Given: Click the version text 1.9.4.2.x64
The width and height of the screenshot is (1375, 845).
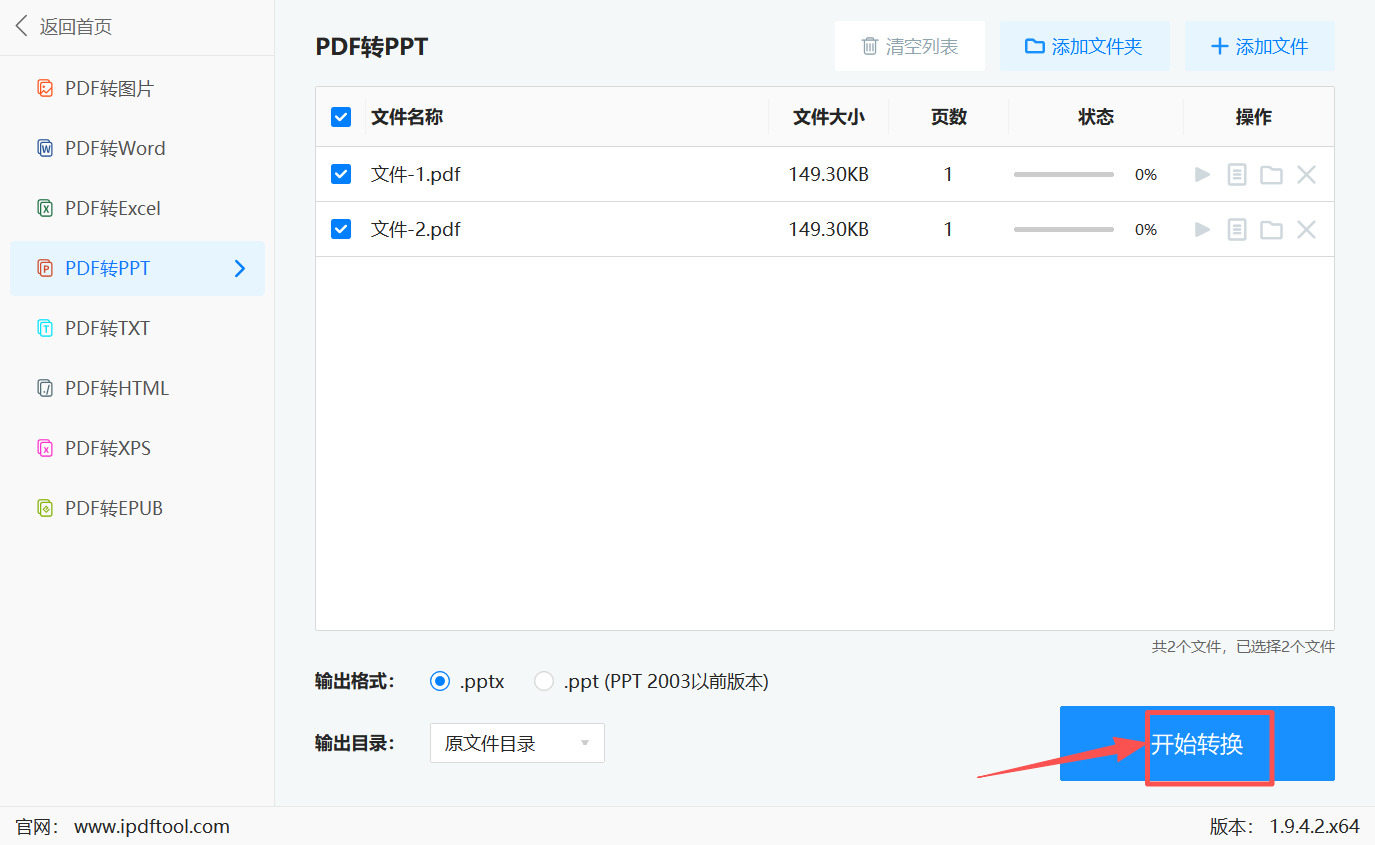Looking at the screenshot, I should pos(1315,827).
